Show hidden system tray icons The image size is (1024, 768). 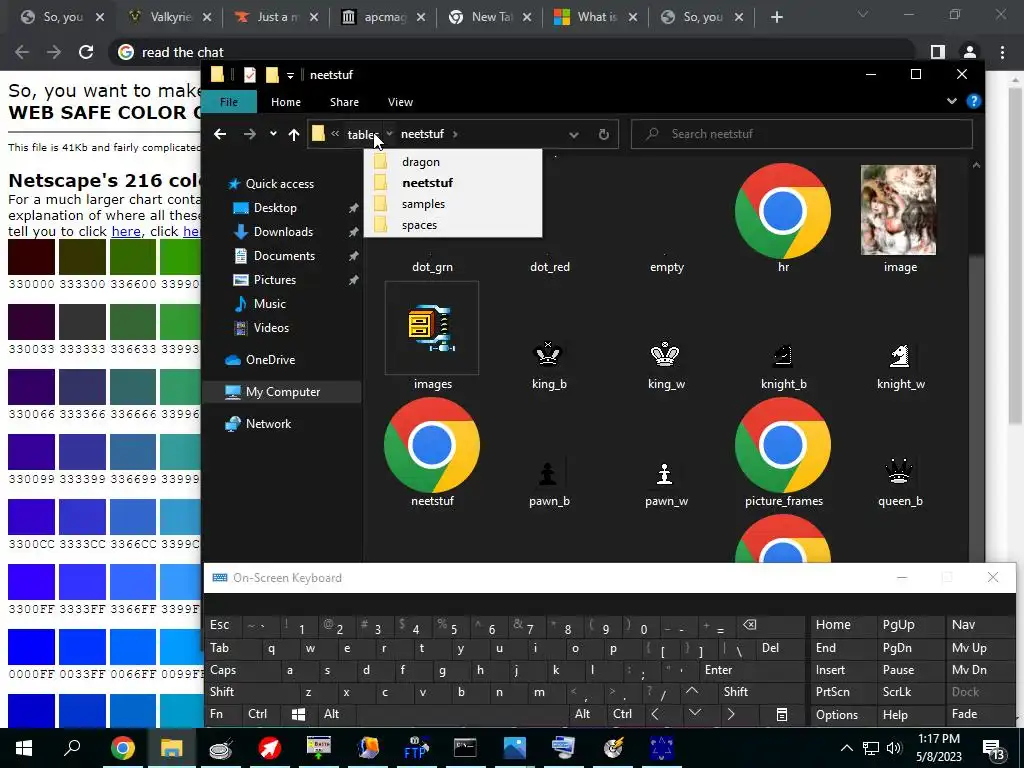846,748
